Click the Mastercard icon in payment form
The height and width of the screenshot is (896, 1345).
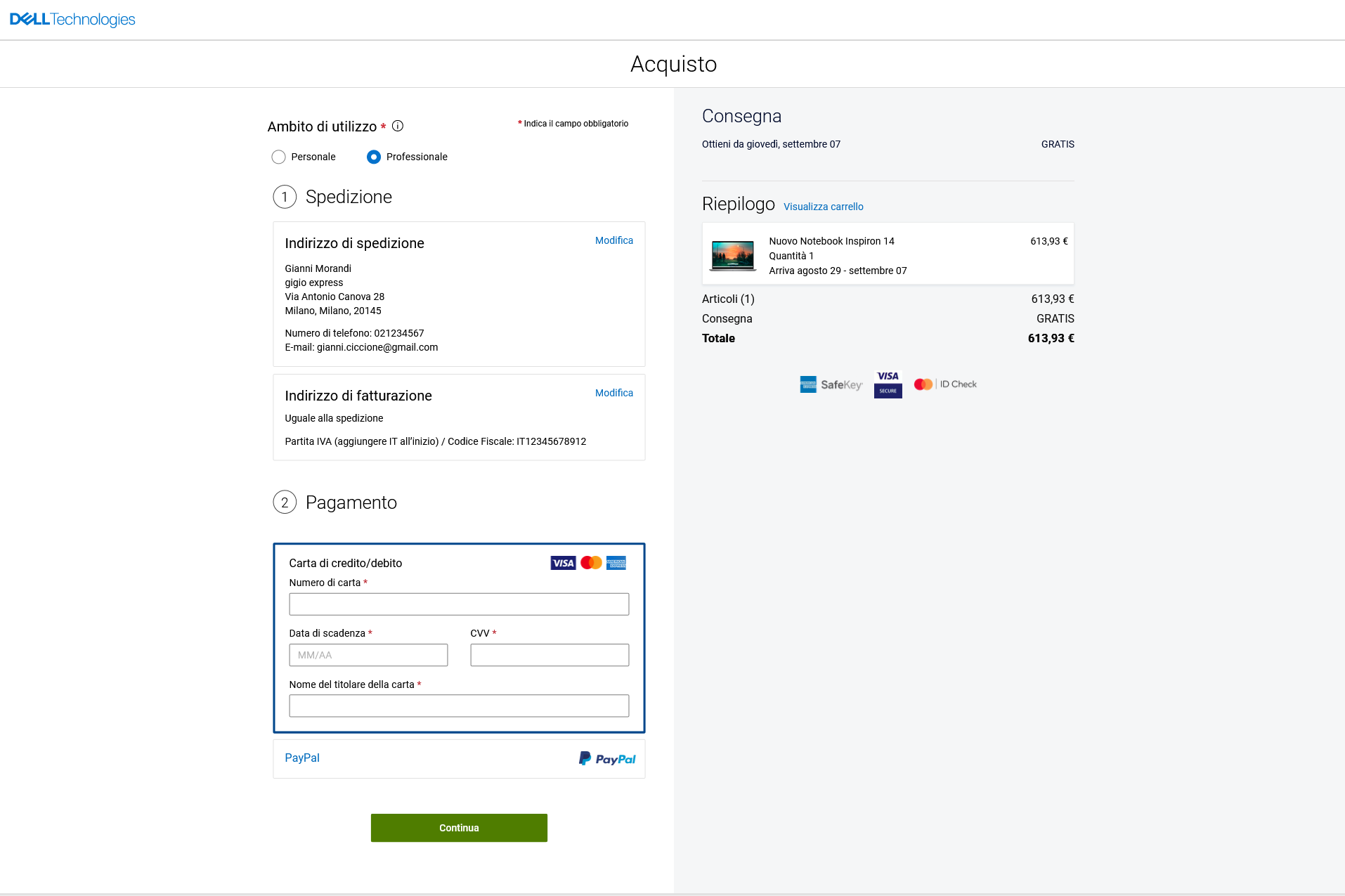pos(591,563)
